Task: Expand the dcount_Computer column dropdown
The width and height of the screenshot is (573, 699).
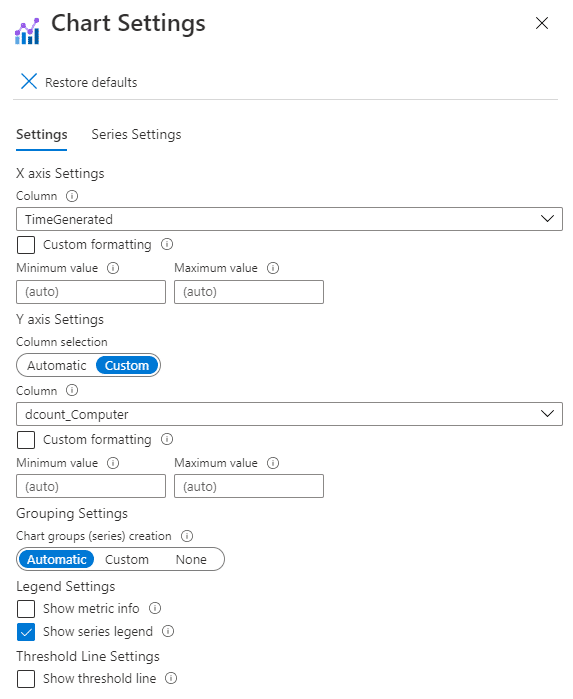Action: (289, 414)
